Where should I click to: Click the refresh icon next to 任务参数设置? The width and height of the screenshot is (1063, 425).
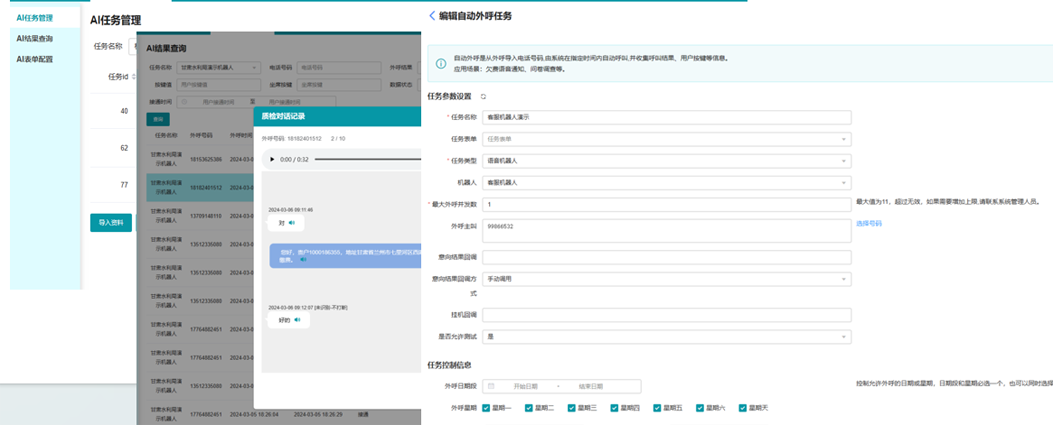tap(483, 97)
